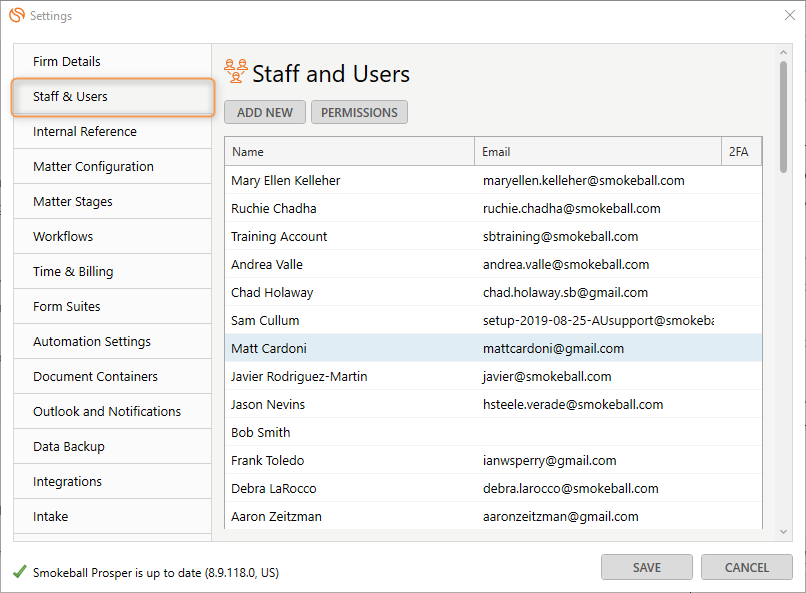Choose Andrea Valle from the staff list
Viewport: 806px width, 593px height.
[493, 264]
